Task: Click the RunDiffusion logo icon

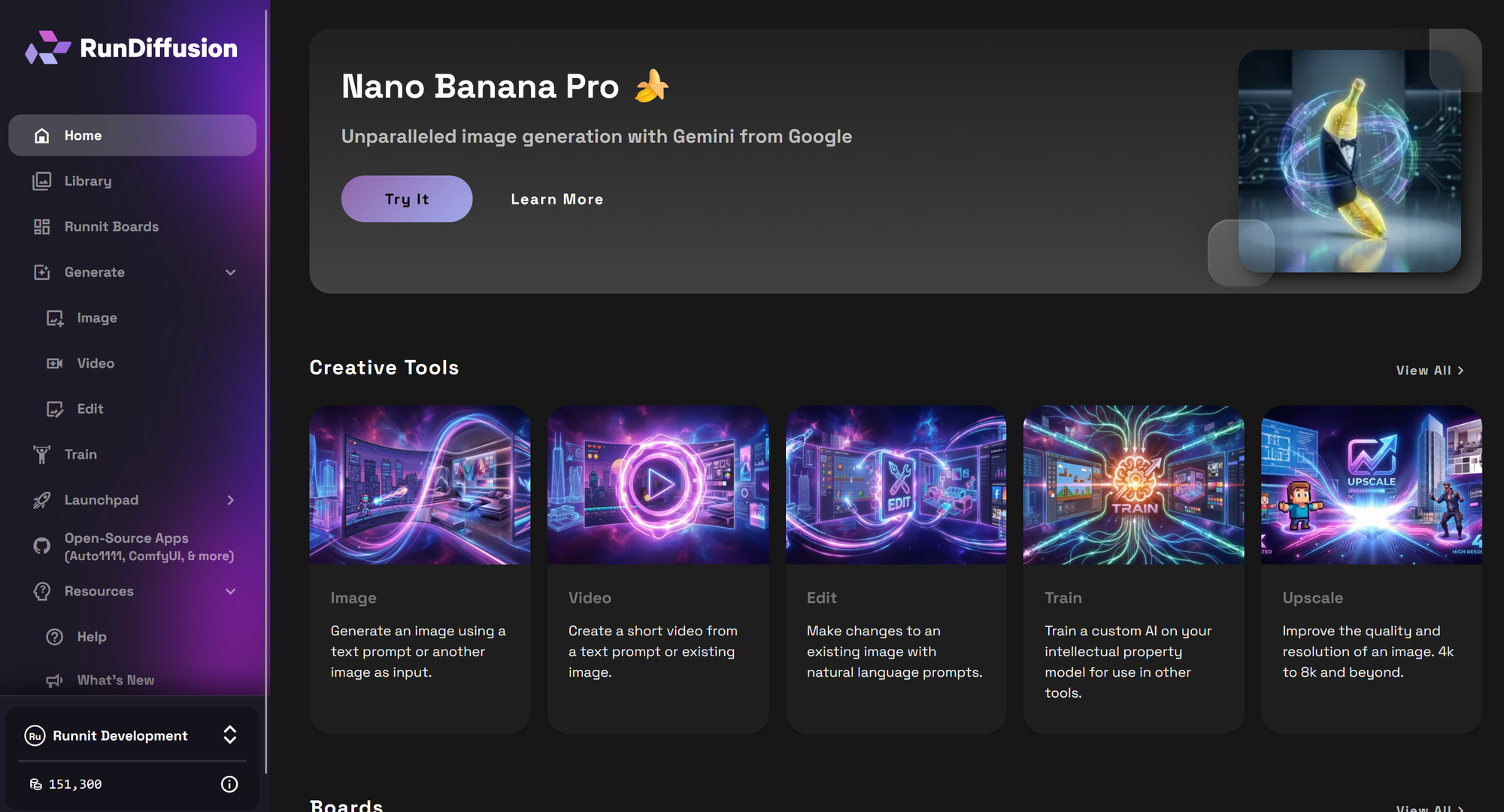Action: click(x=47, y=48)
